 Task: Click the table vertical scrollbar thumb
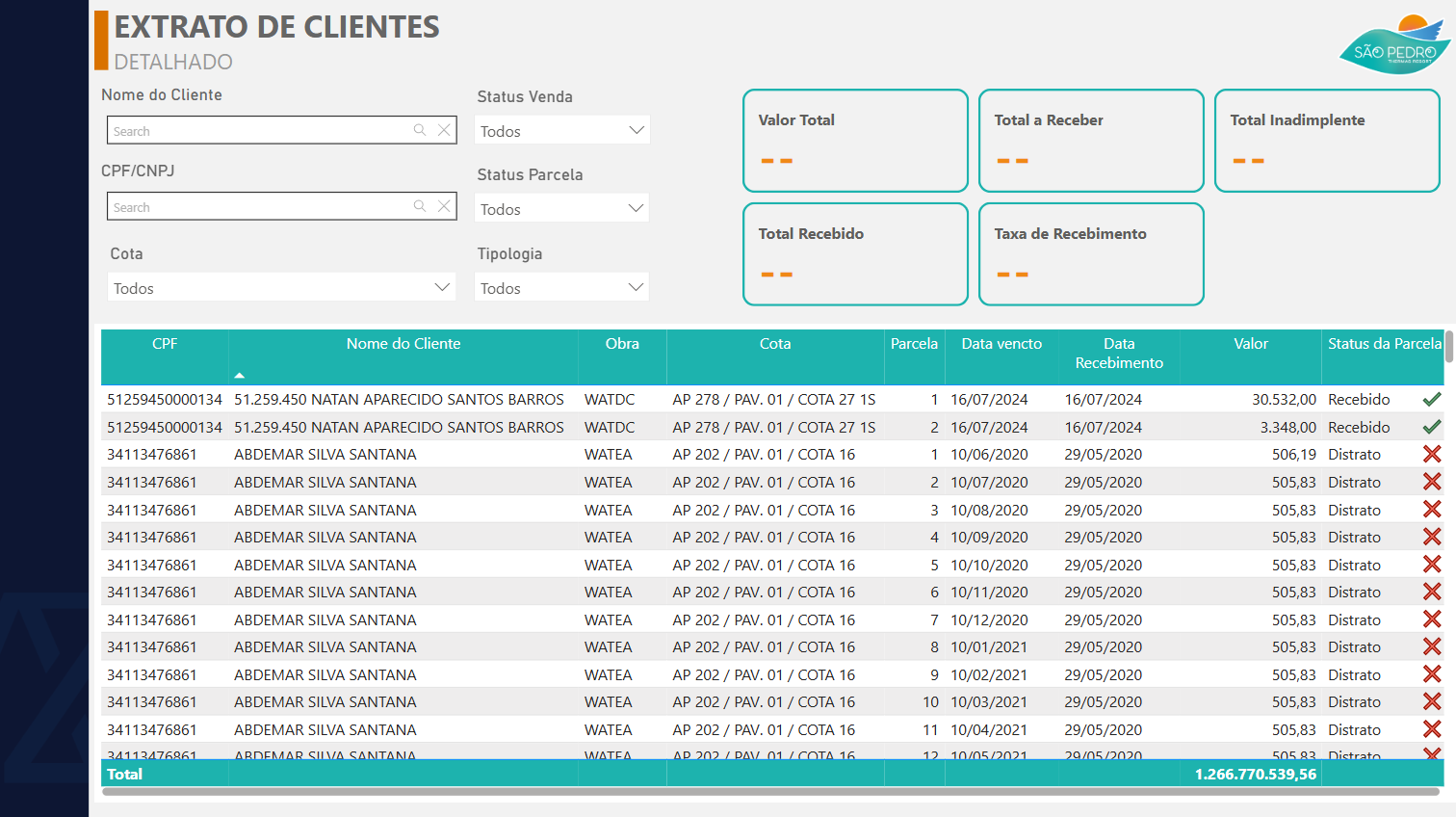click(x=1448, y=346)
